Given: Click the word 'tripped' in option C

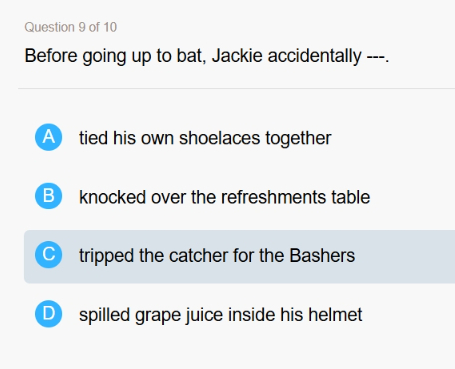Looking at the screenshot, I should [106, 256].
